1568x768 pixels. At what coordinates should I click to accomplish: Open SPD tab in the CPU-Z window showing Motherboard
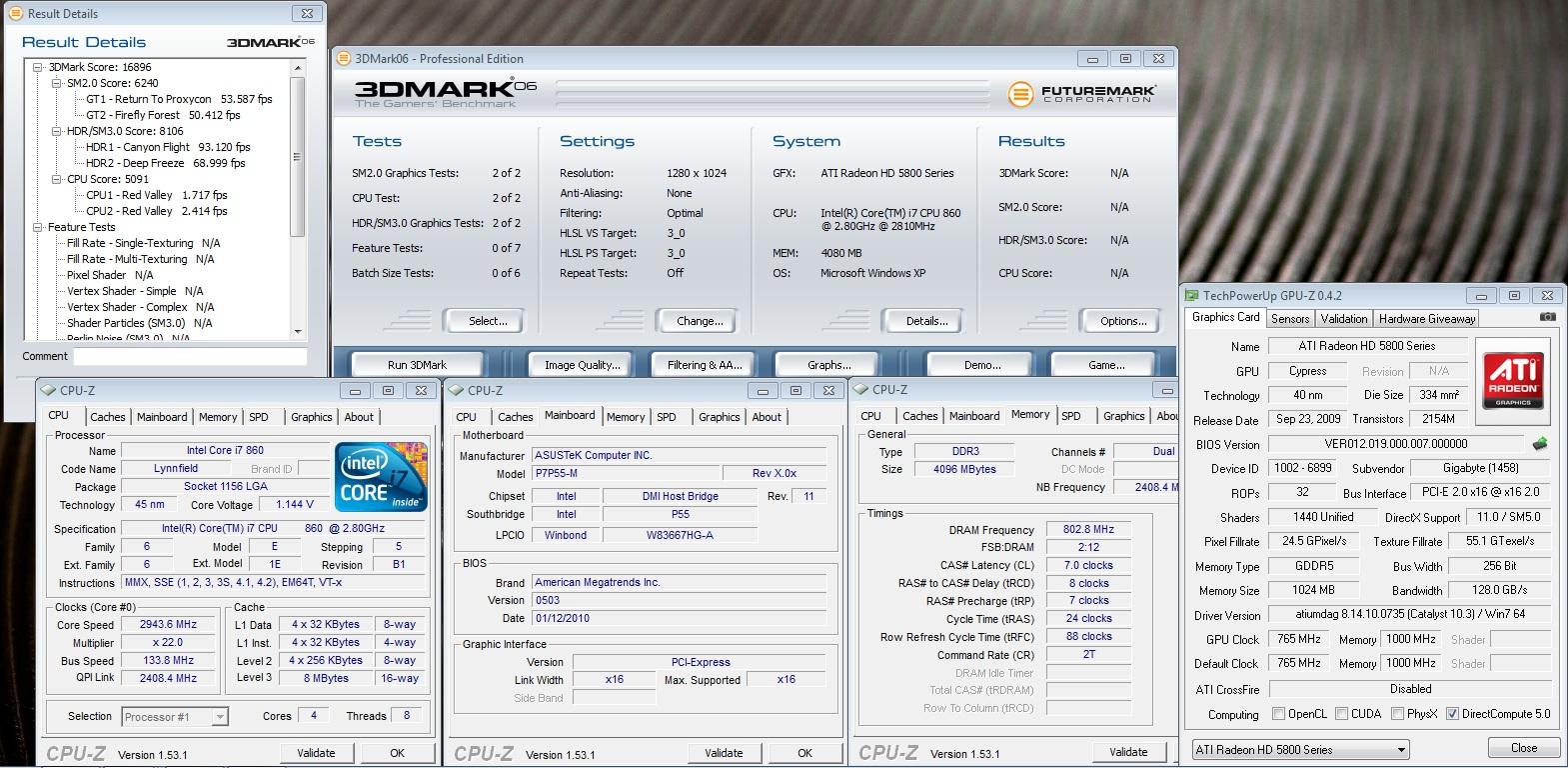click(667, 417)
